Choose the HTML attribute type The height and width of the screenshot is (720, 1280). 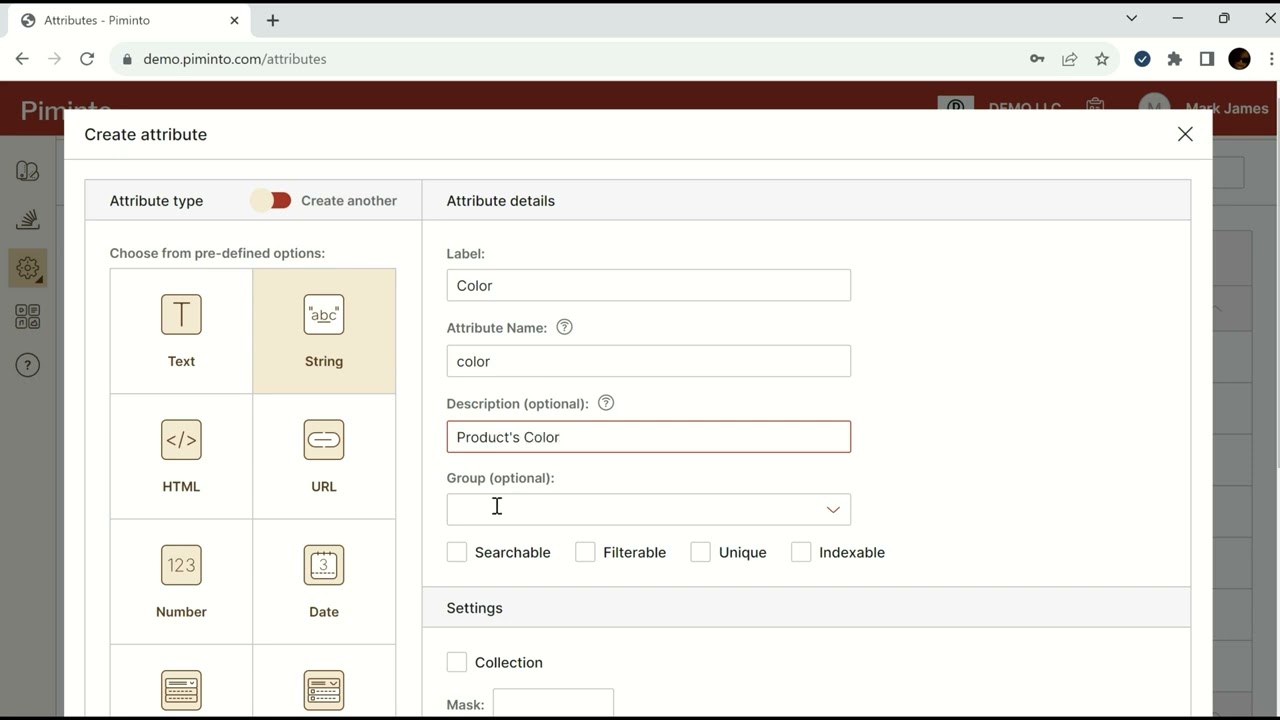point(181,456)
